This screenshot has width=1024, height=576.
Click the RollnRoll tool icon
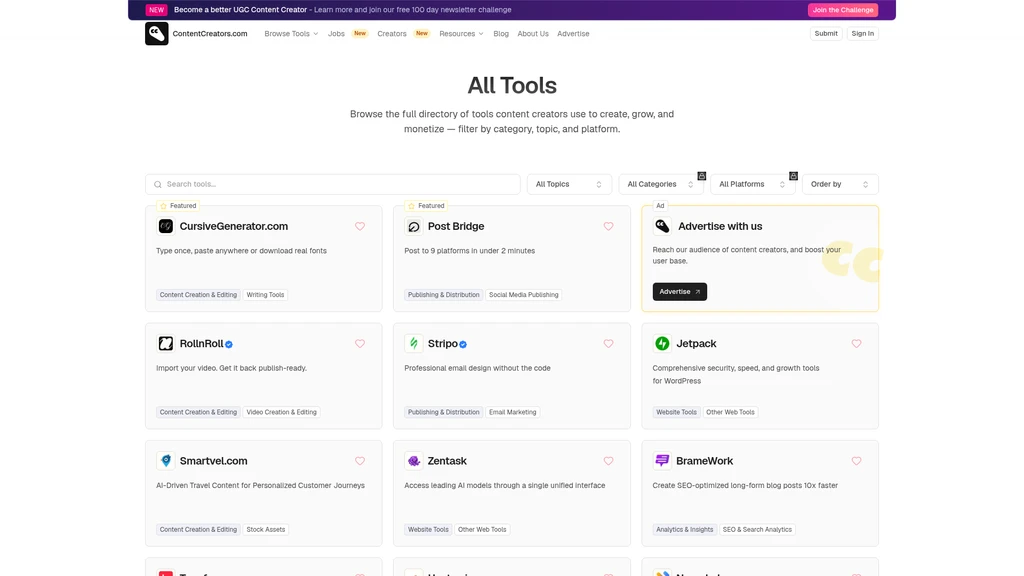[x=166, y=344]
